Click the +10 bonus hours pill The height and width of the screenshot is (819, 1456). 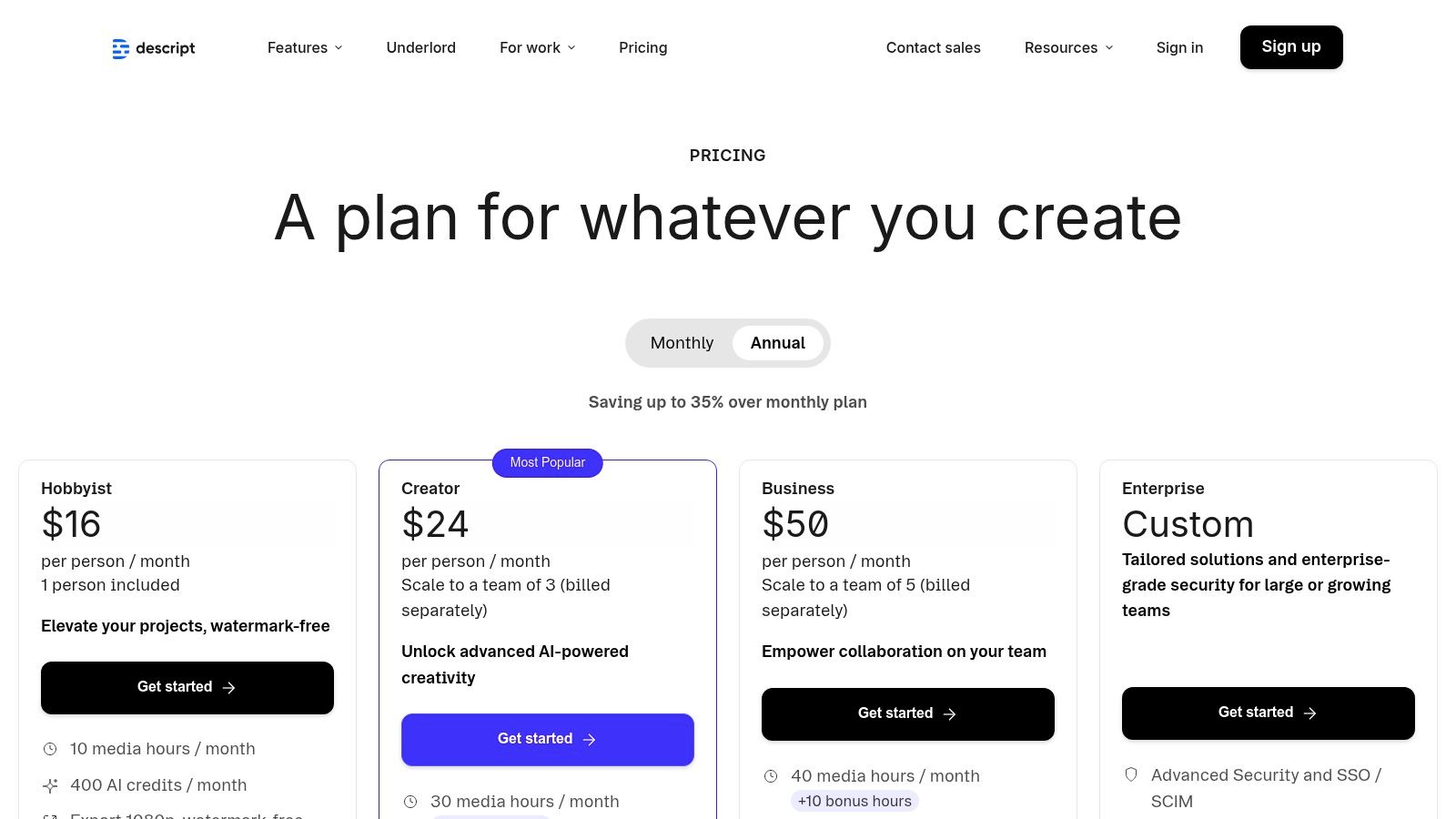tap(854, 801)
